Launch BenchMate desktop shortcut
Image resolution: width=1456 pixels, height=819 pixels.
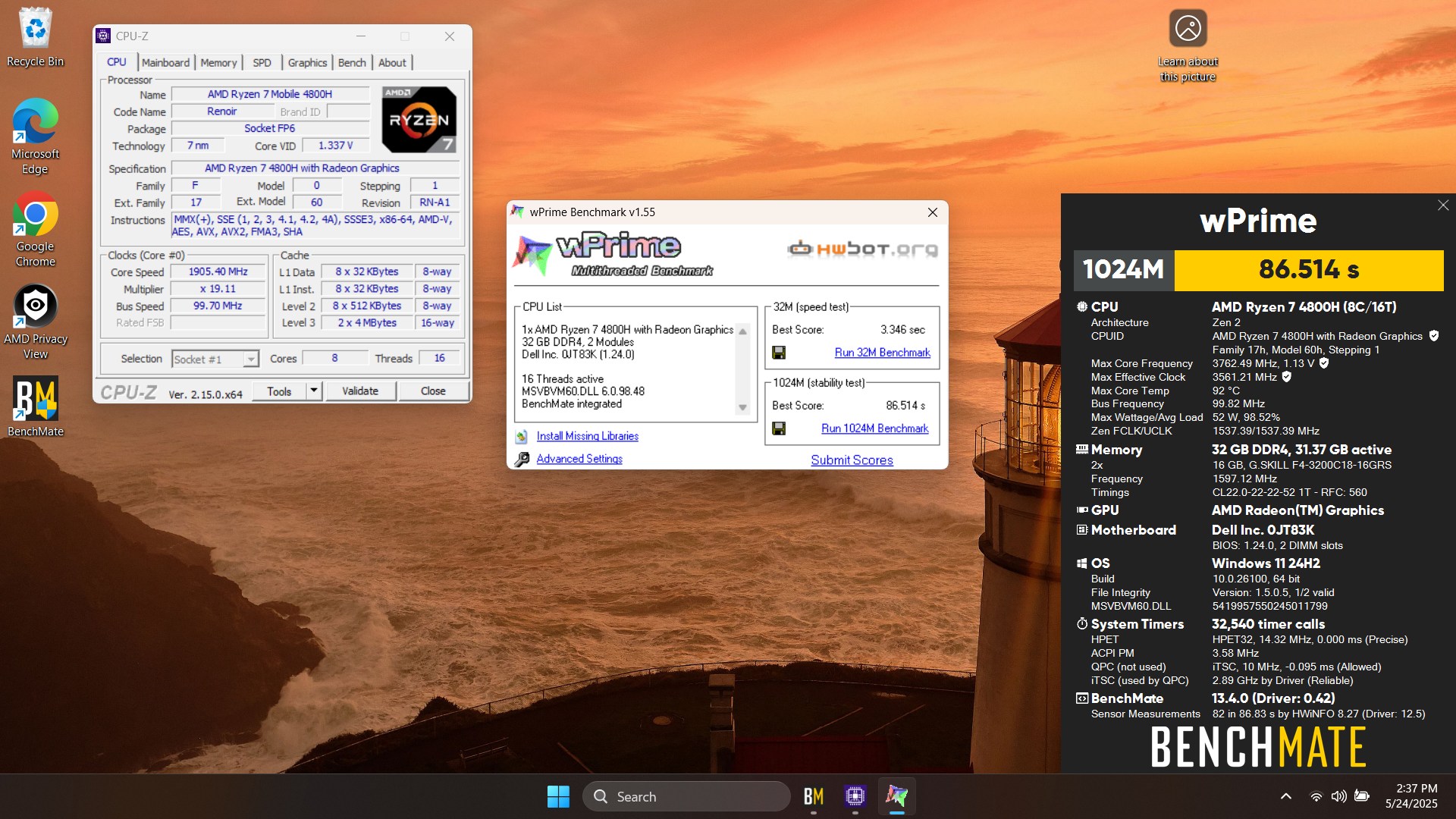[x=35, y=407]
